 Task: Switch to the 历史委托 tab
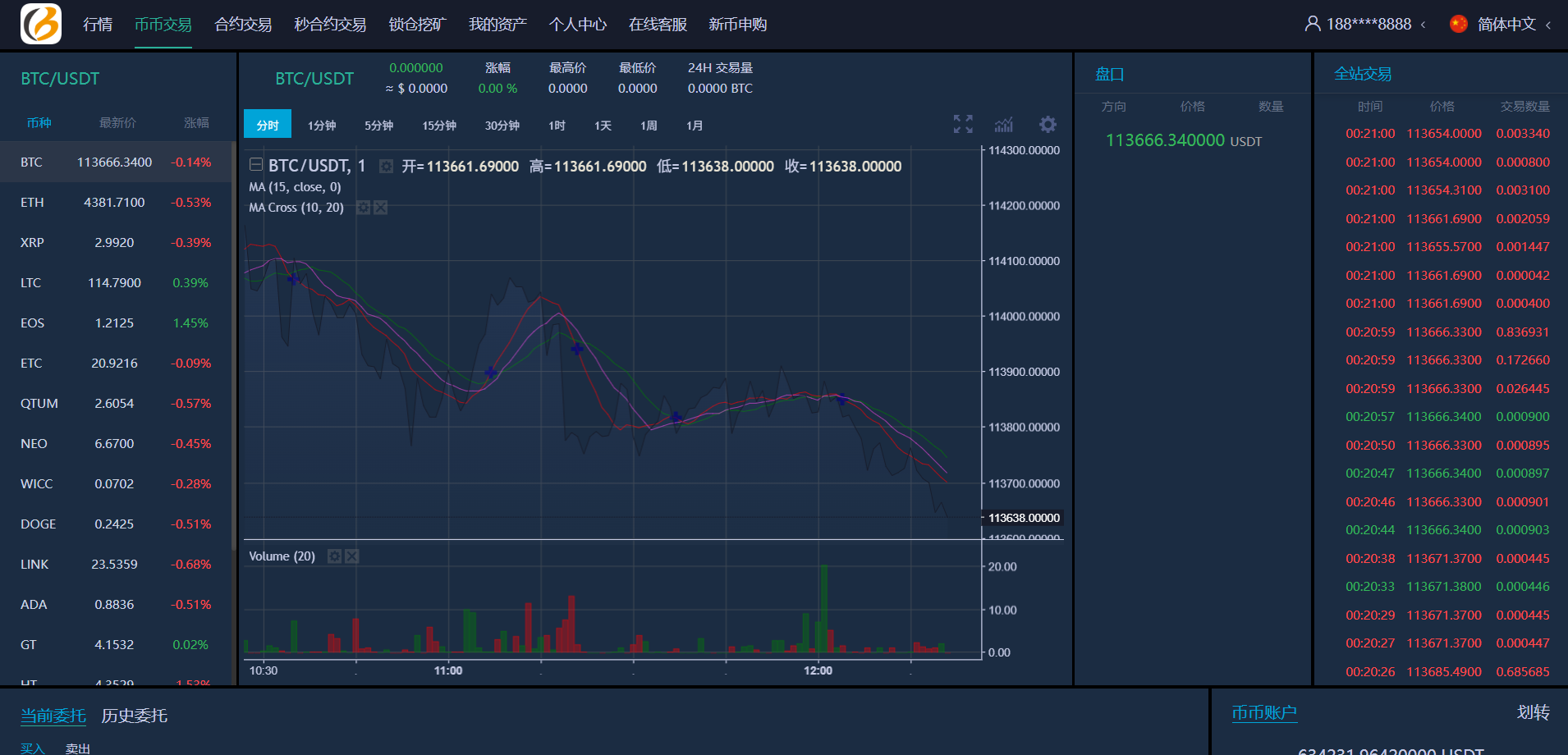click(134, 716)
